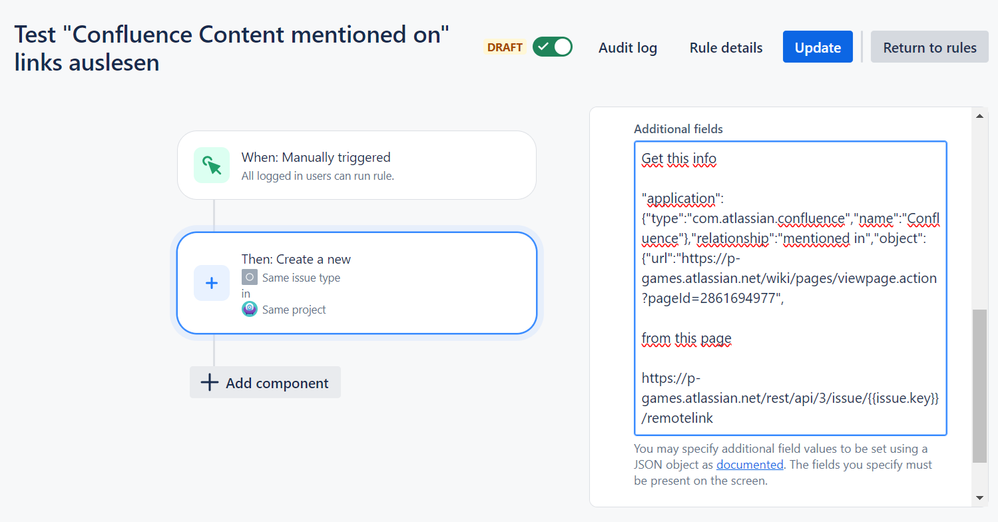Select the When: Manually triggered component
This screenshot has height=522, width=998.
357,166
